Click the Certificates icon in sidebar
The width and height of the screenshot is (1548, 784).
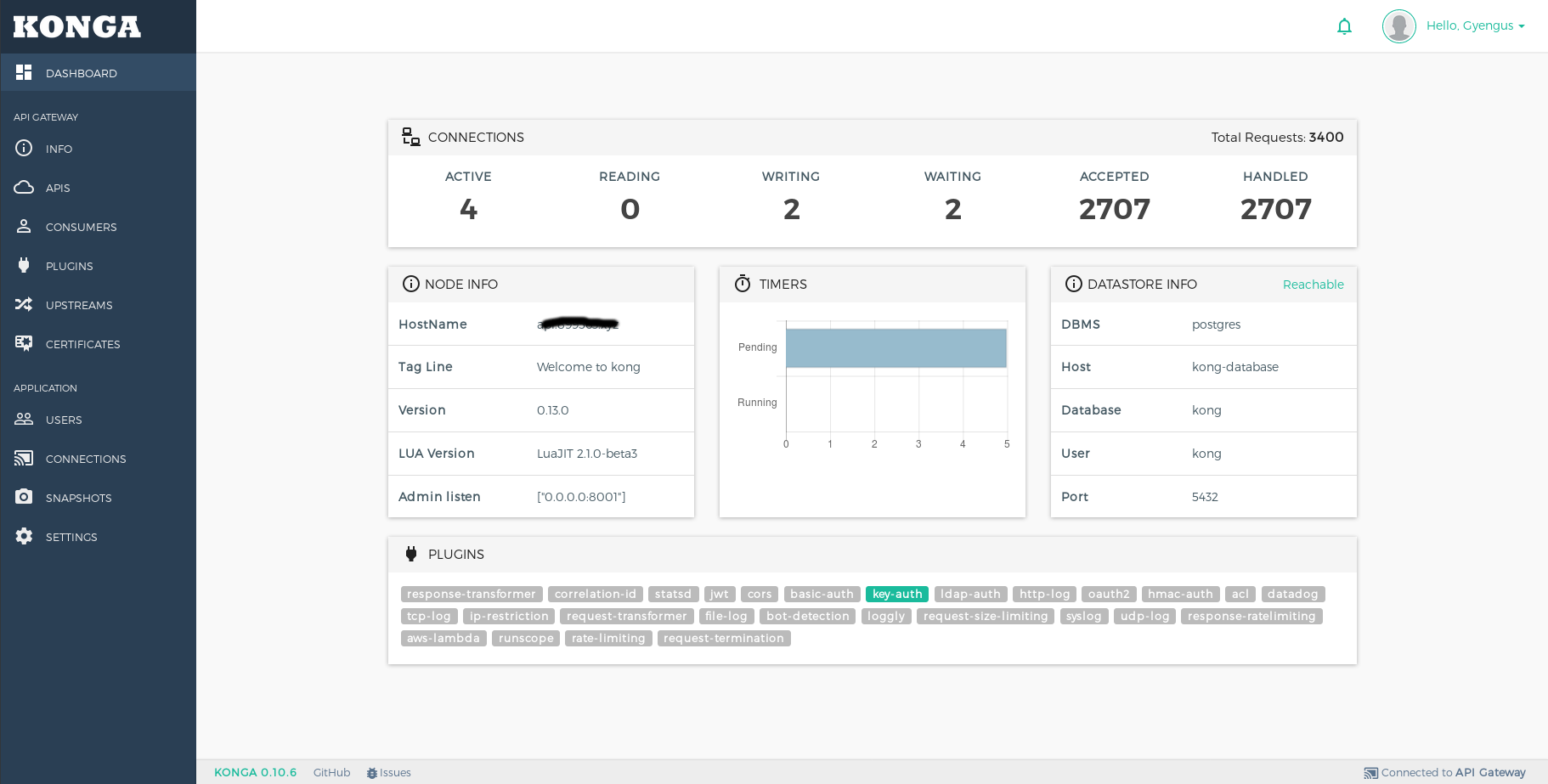[x=24, y=344]
